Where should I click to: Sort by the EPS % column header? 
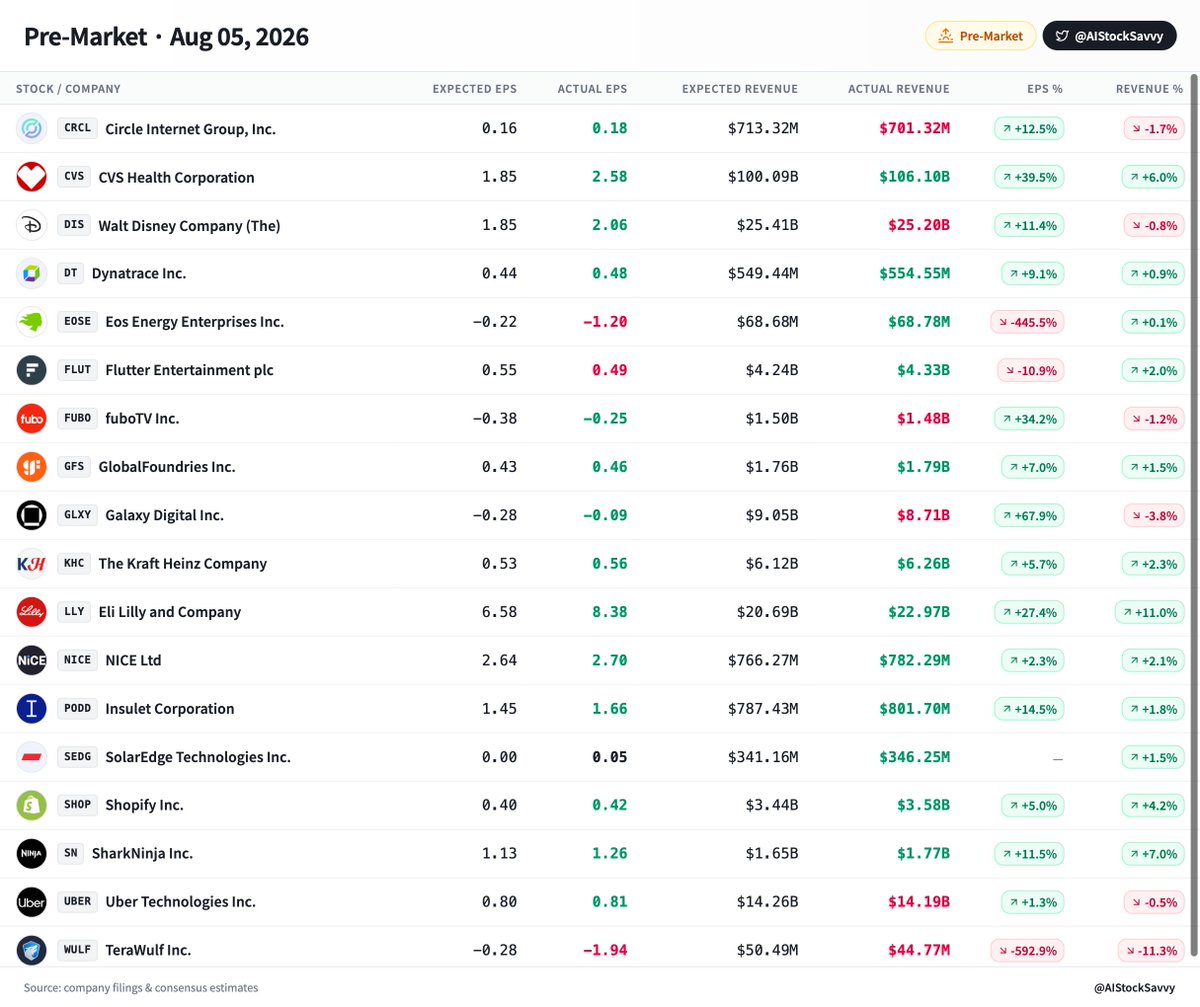click(x=1045, y=89)
